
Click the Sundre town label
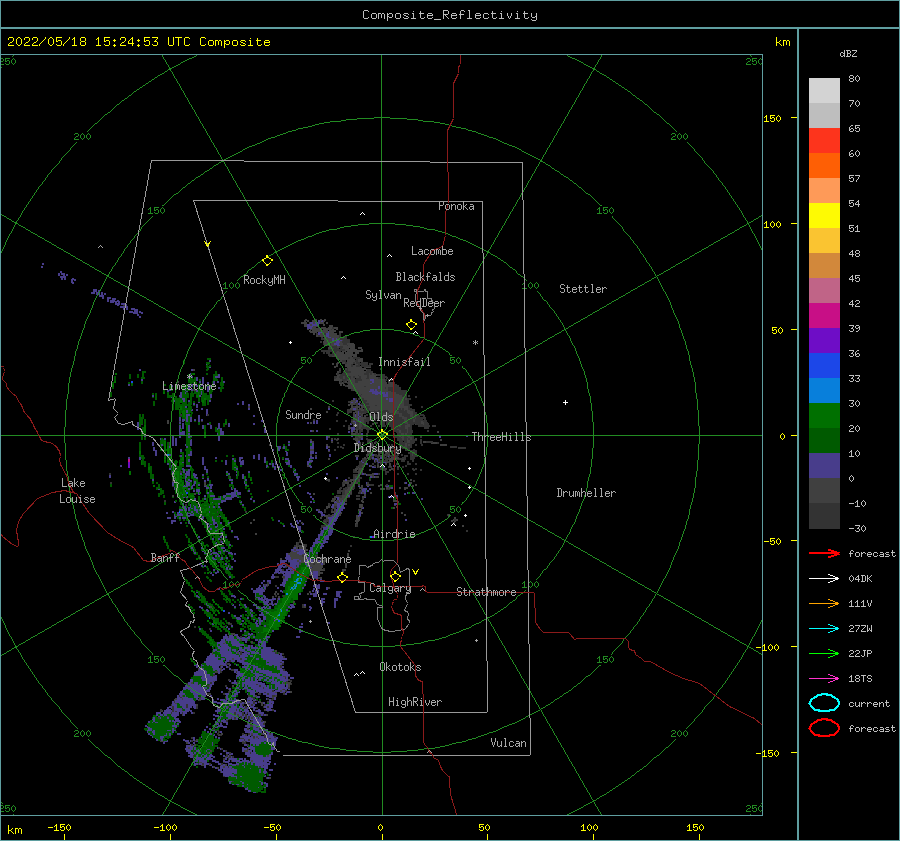click(x=303, y=415)
